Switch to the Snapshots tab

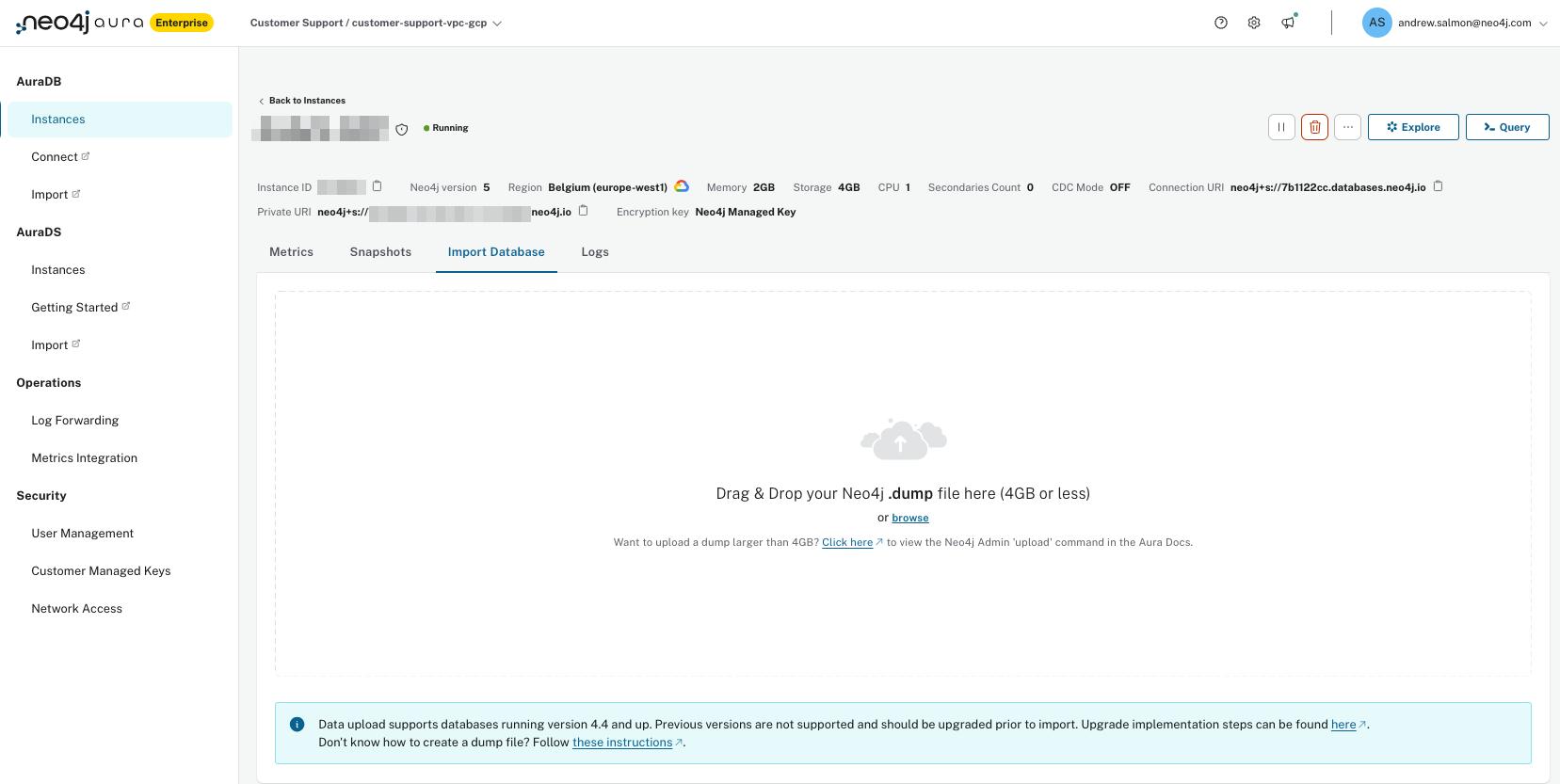click(380, 252)
